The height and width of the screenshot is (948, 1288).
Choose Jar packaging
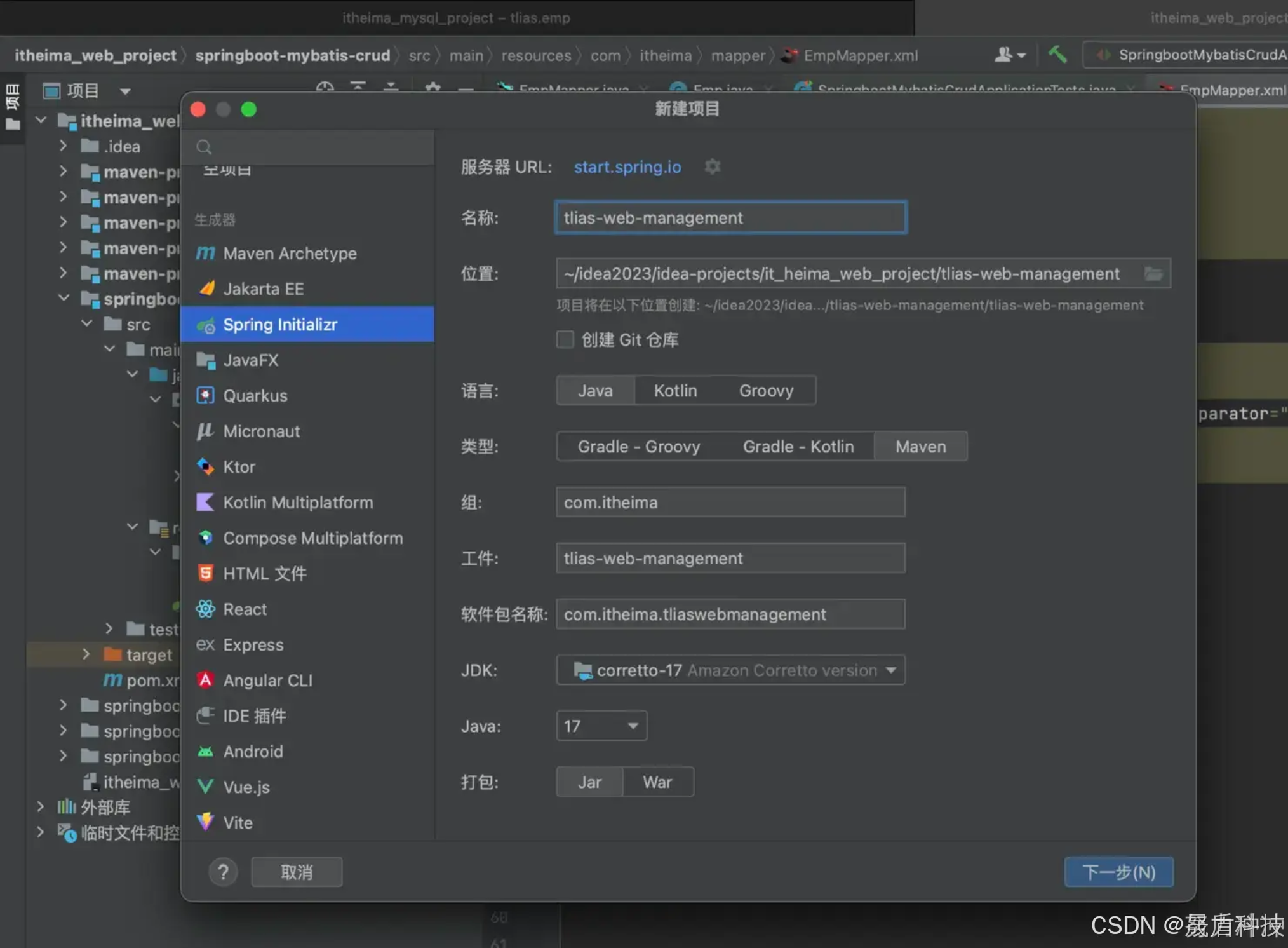(x=589, y=782)
